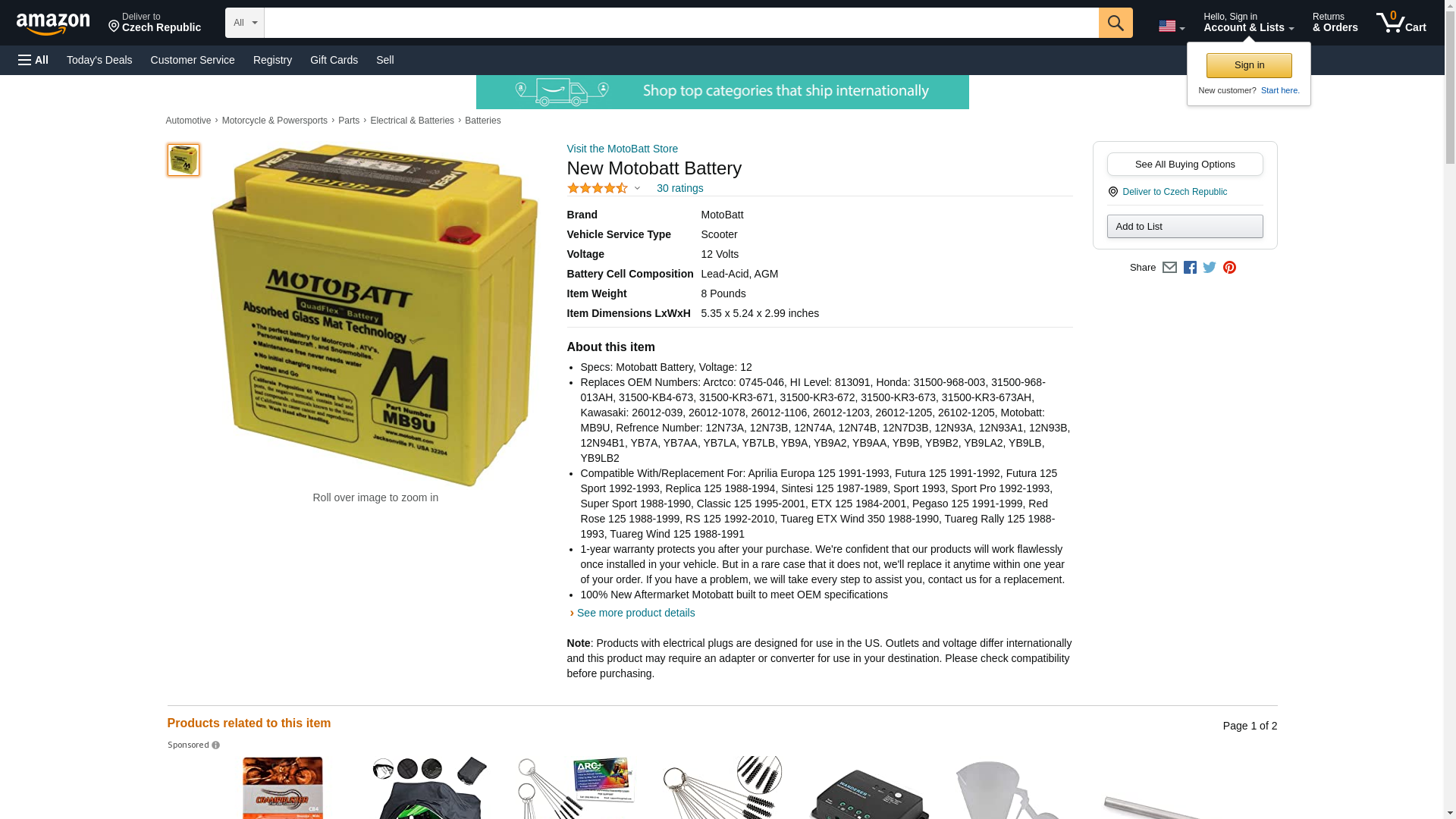Expand the star rating breakdown popover
Screen dimensions: 1456x819
(x=604, y=188)
